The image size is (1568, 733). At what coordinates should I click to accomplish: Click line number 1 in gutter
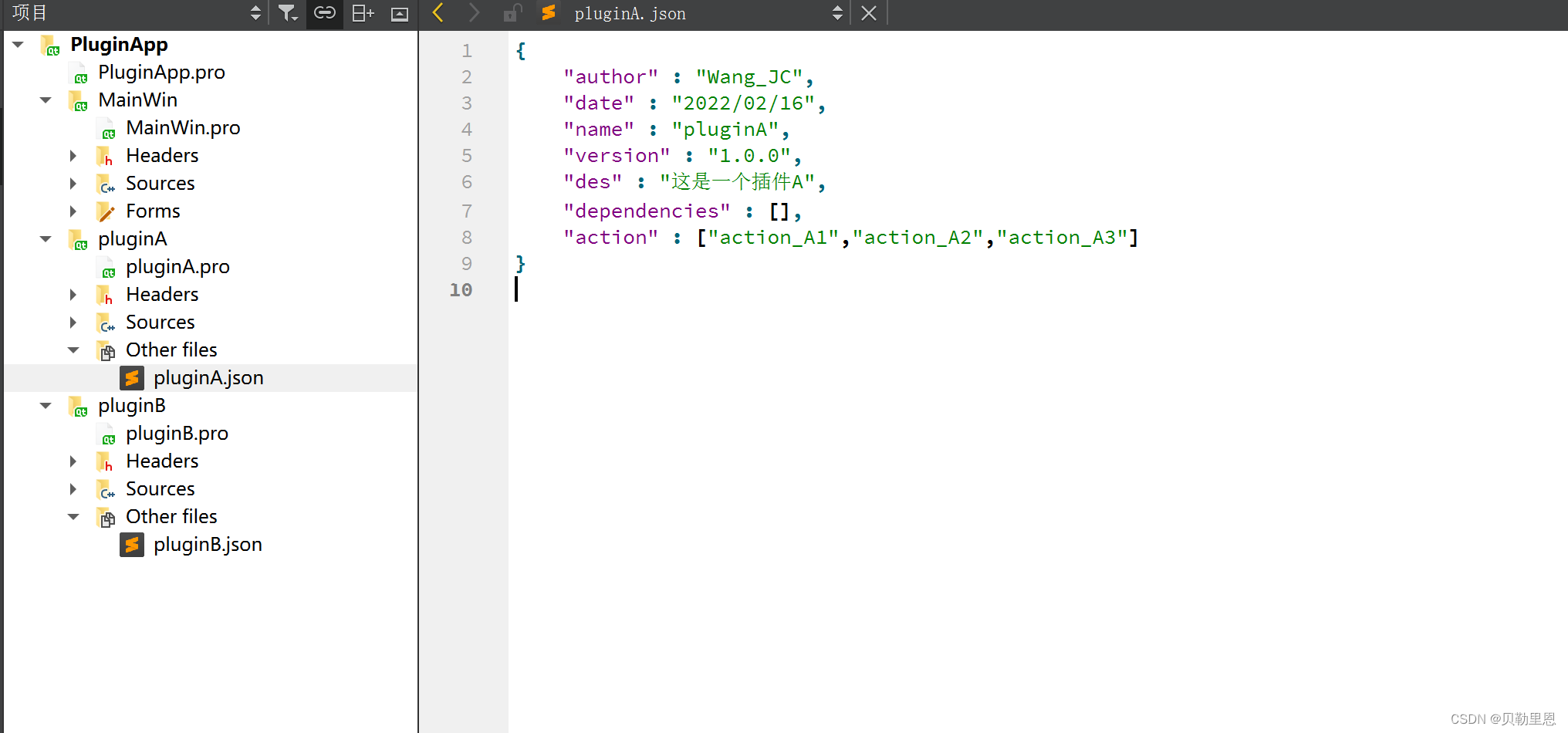(467, 51)
